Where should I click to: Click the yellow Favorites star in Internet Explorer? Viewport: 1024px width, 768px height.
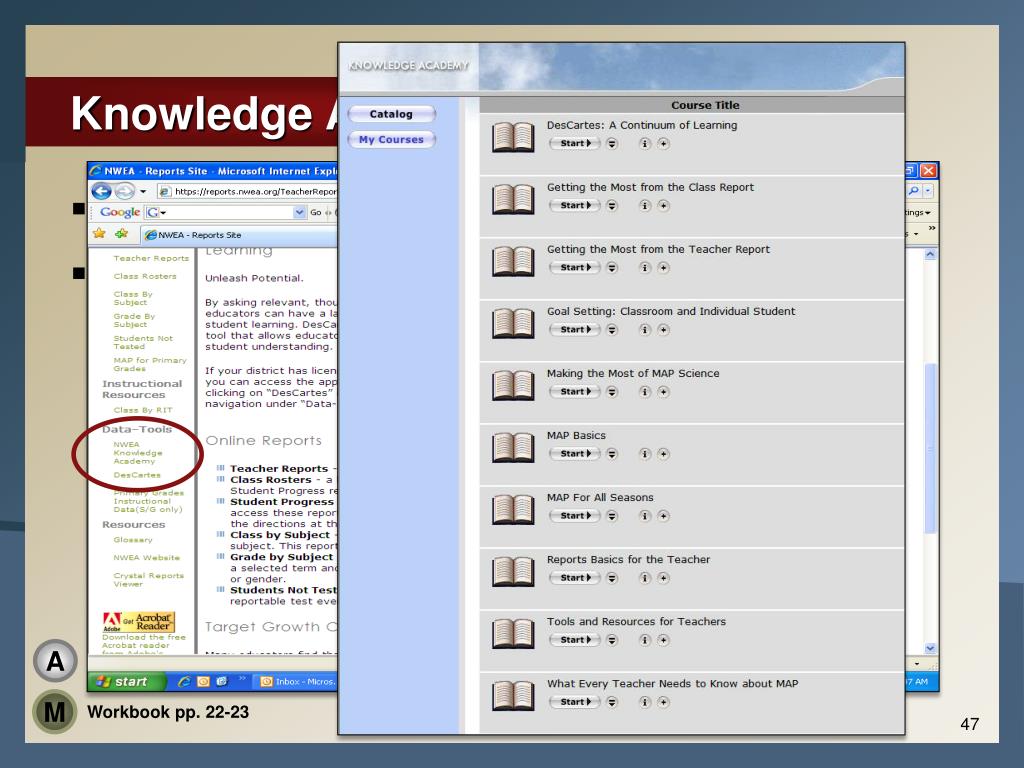coord(99,234)
